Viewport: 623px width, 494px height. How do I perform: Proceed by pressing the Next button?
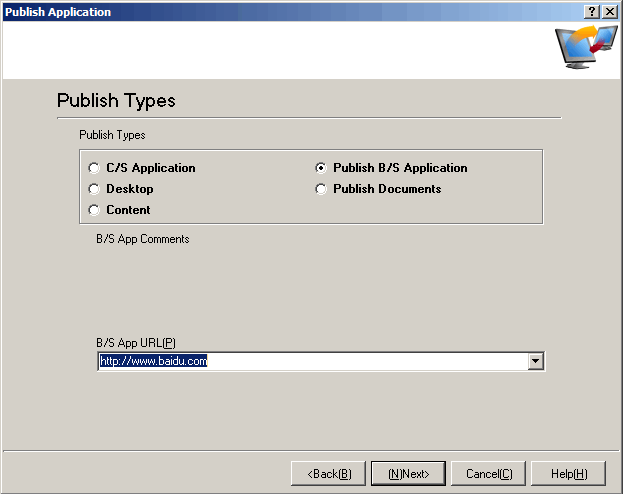pyautogui.click(x=408, y=473)
